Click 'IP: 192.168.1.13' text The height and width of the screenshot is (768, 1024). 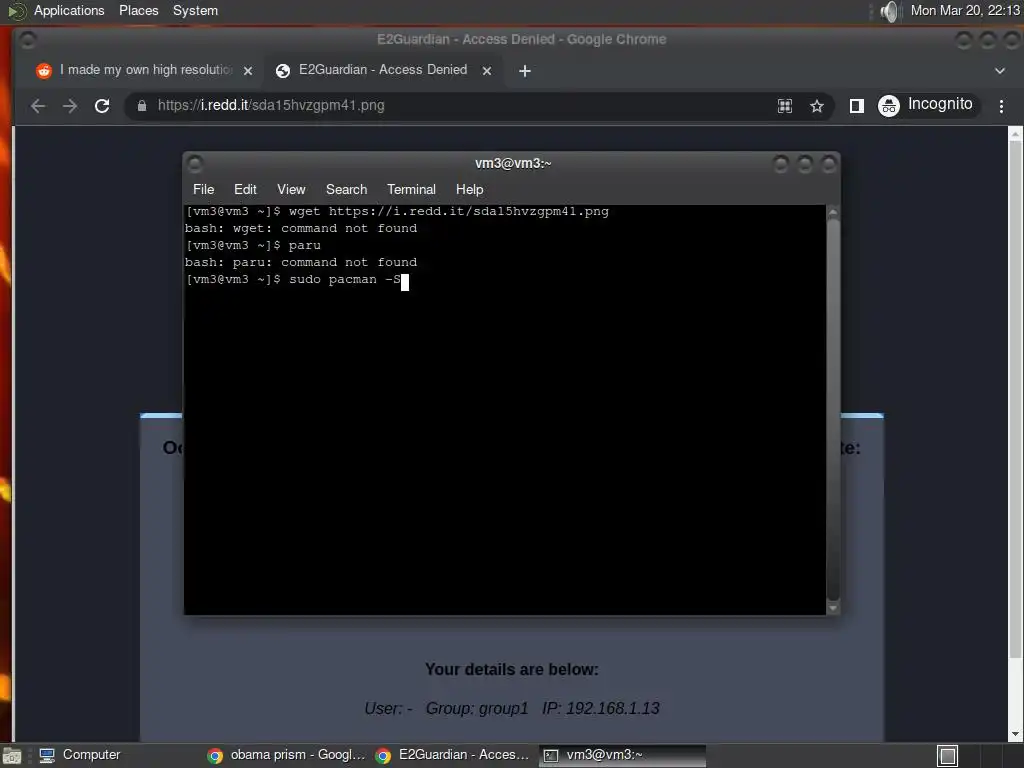[x=601, y=709]
